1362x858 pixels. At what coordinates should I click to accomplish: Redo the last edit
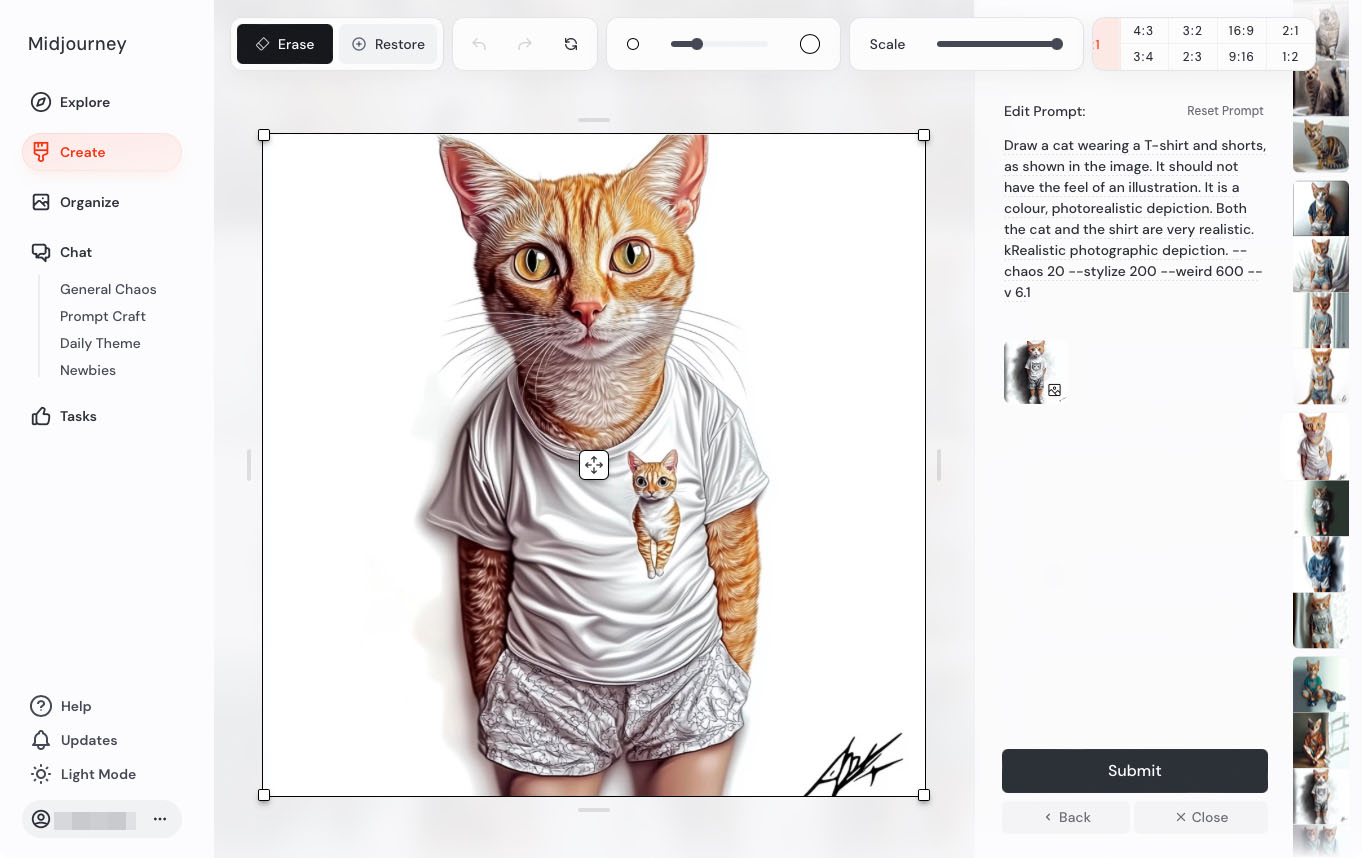[x=525, y=44]
